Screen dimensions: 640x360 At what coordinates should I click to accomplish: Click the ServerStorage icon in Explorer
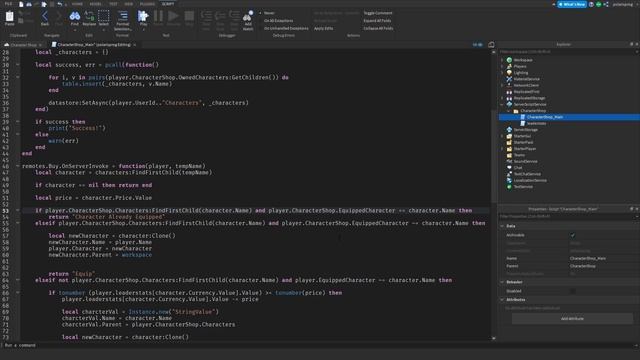pos(509,129)
